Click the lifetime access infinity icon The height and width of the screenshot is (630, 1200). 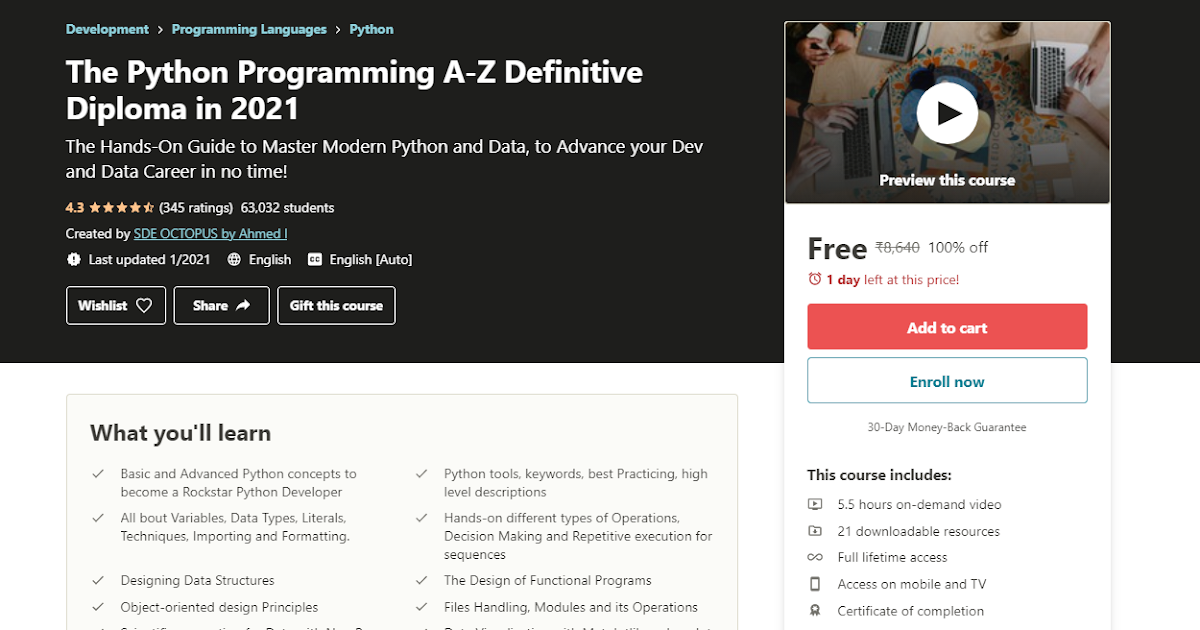click(x=816, y=557)
